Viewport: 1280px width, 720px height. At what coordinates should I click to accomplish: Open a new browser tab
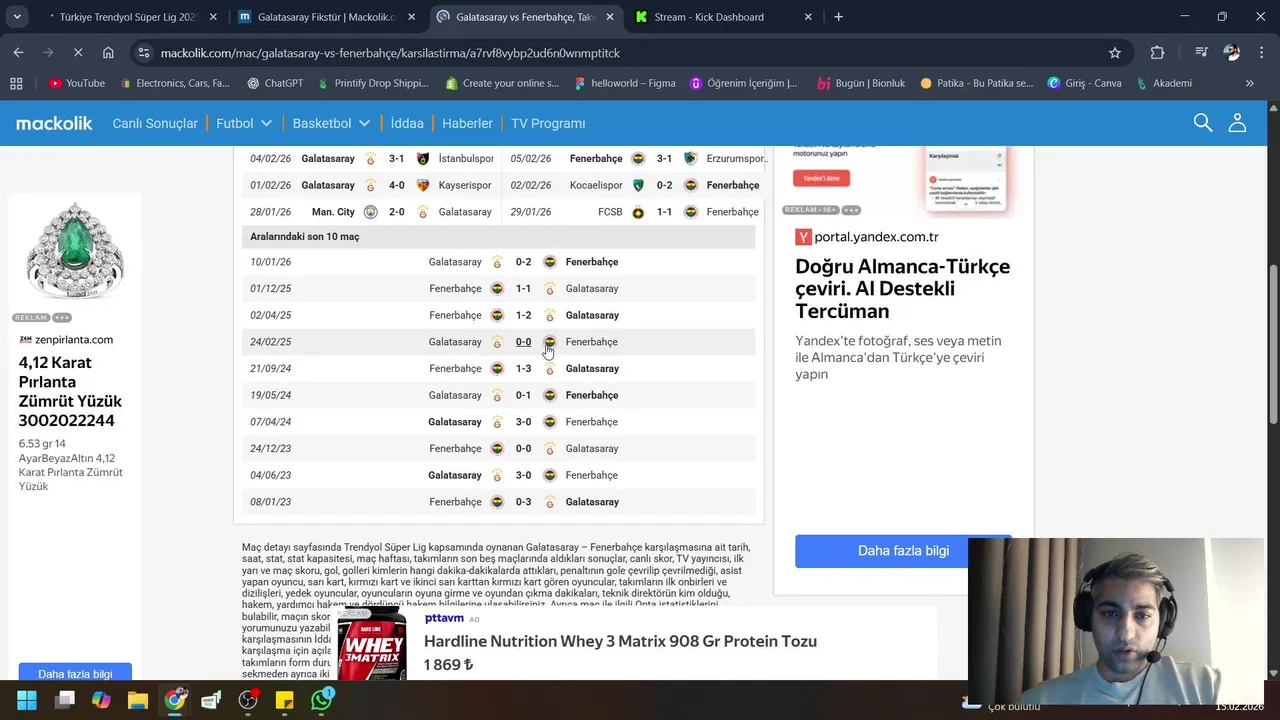click(x=838, y=17)
